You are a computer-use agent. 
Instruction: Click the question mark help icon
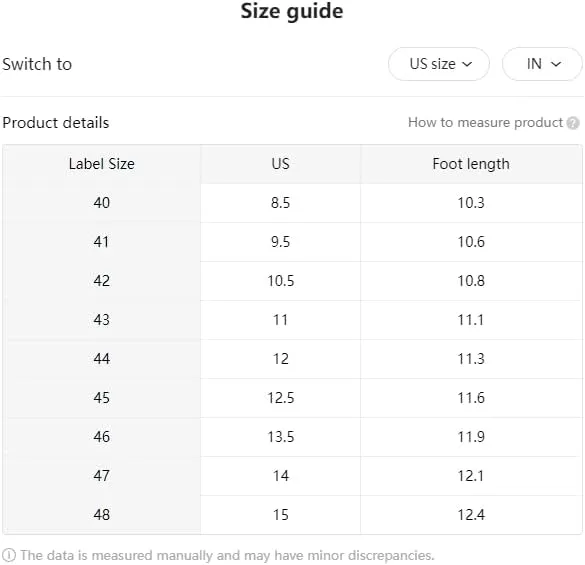click(x=573, y=123)
